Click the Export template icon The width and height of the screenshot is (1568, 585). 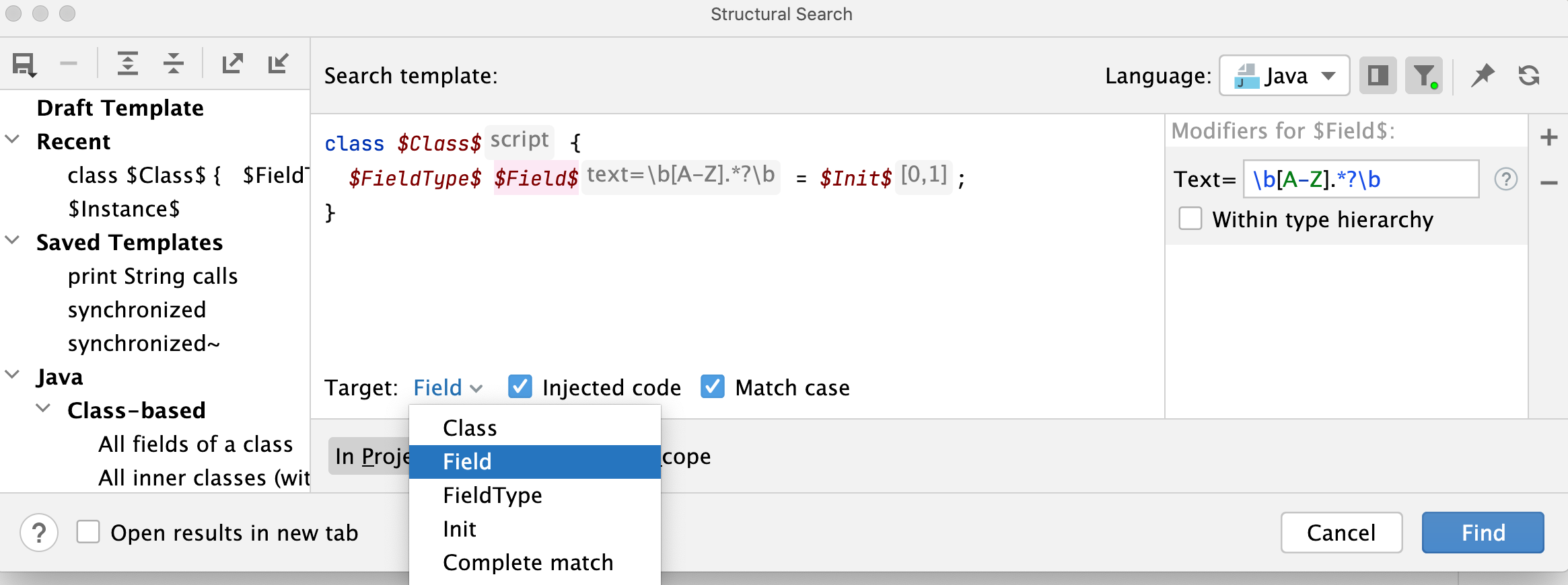232,63
